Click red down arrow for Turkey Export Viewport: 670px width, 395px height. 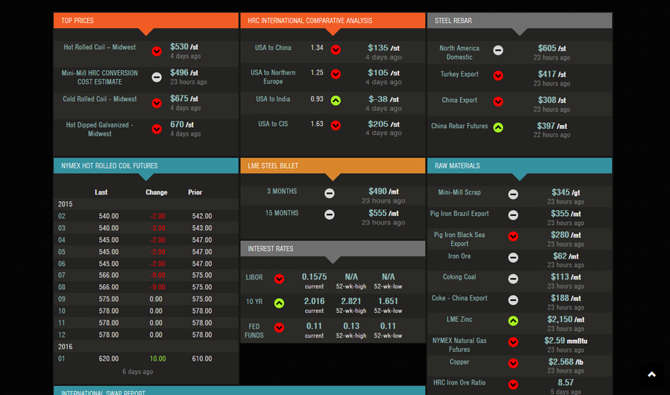(x=498, y=76)
